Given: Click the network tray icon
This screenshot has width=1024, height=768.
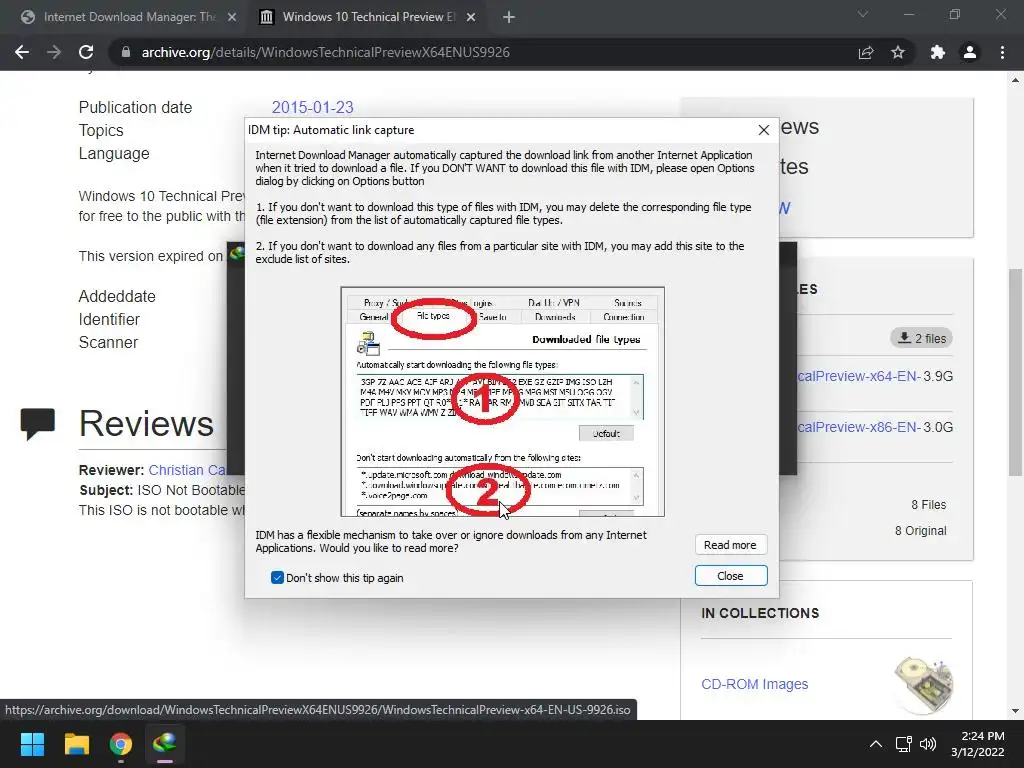Looking at the screenshot, I should pyautogui.click(x=903, y=744).
